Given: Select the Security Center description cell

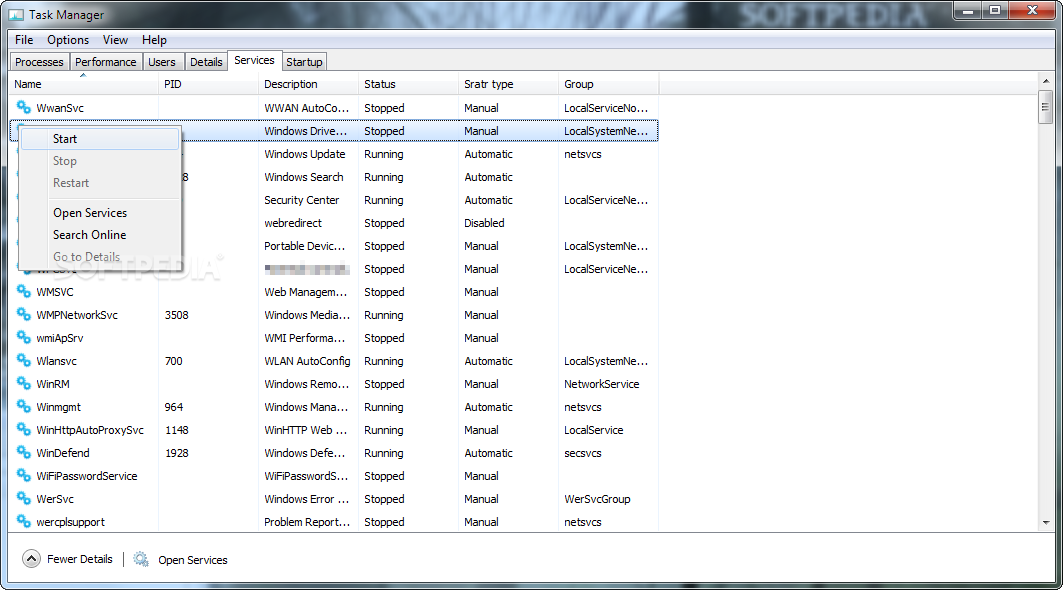Looking at the screenshot, I should coord(302,200).
